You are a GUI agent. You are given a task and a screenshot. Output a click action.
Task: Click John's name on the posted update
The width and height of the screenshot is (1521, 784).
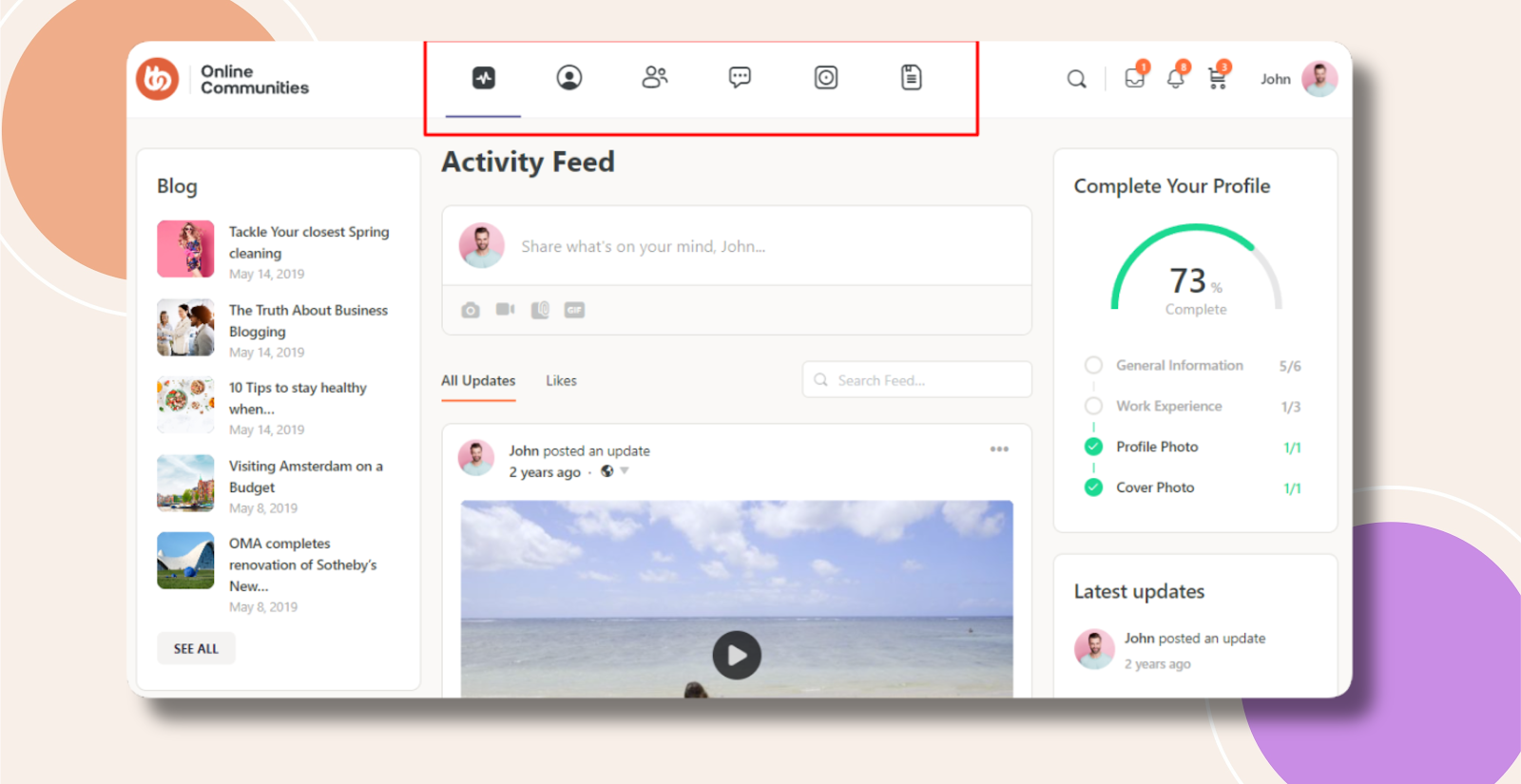(524, 451)
